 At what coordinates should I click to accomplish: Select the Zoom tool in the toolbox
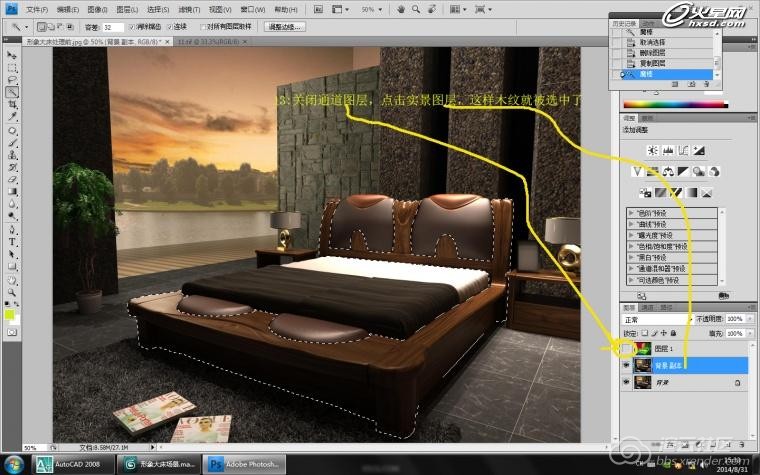point(12,292)
